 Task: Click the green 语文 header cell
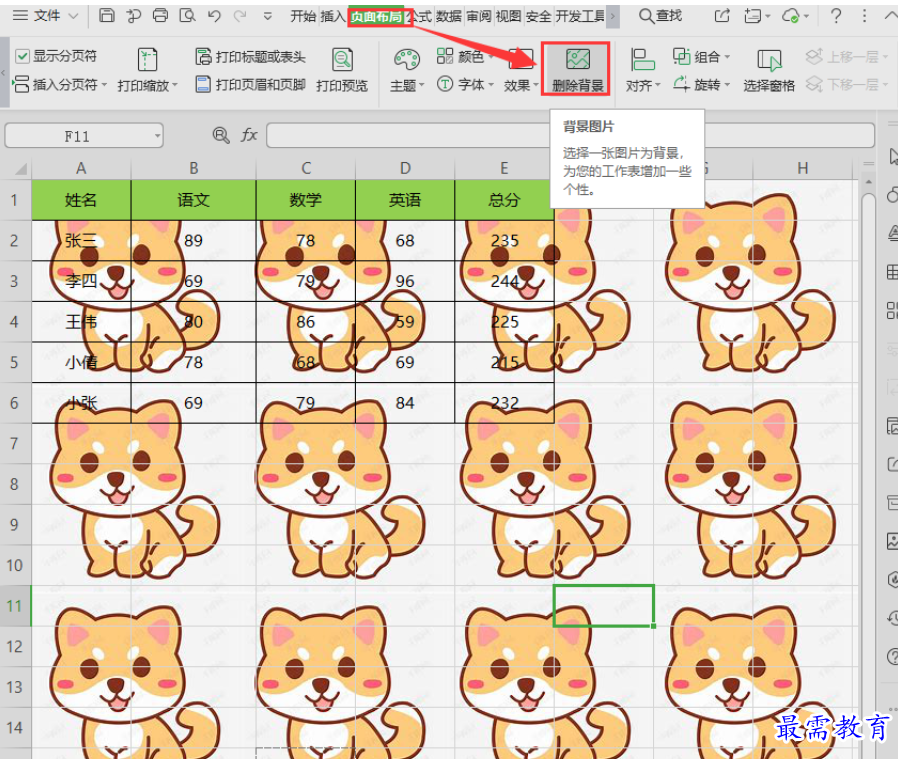[x=194, y=200]
